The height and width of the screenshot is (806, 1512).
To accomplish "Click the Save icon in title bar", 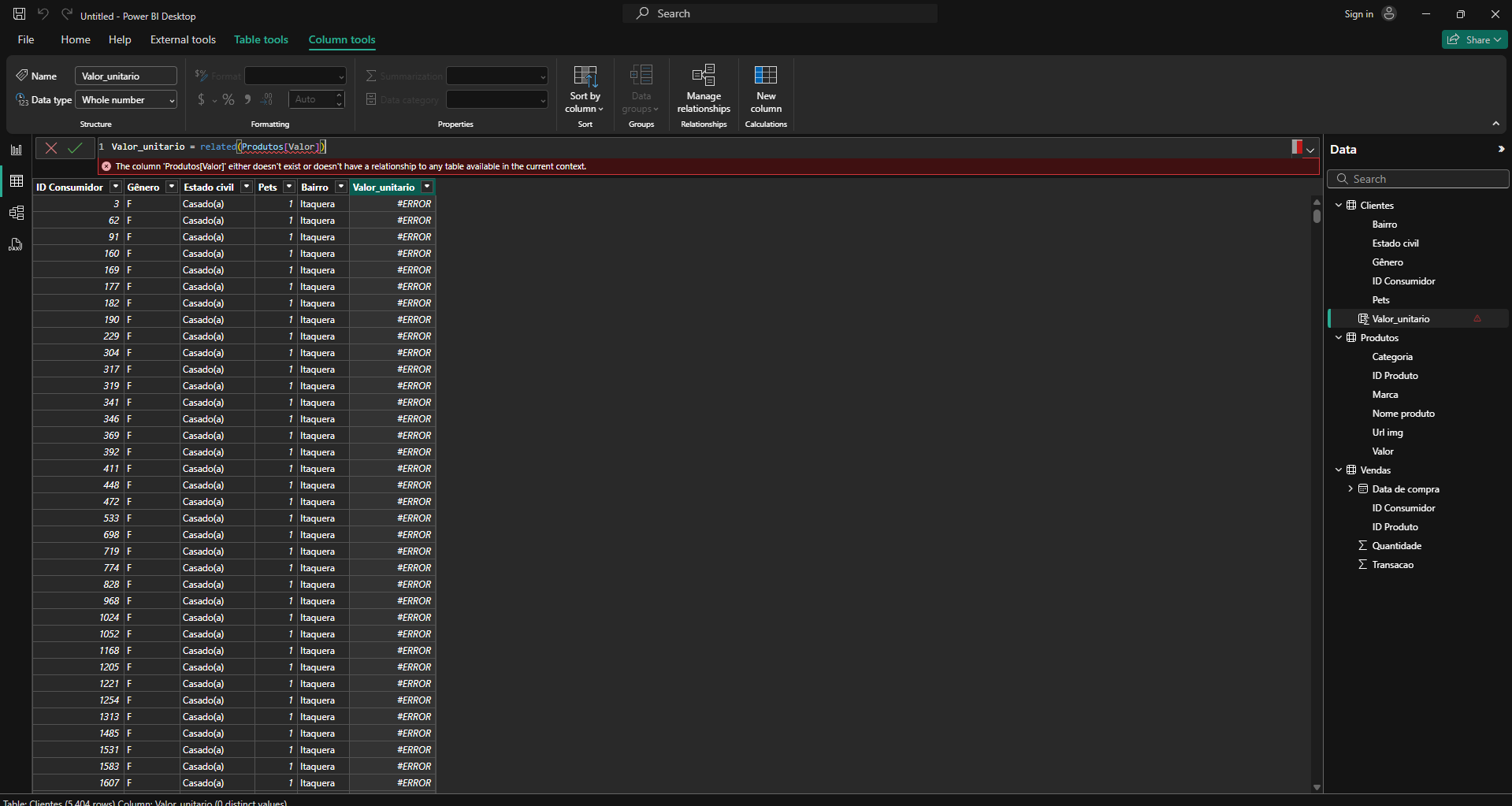I will pos(20,14).
